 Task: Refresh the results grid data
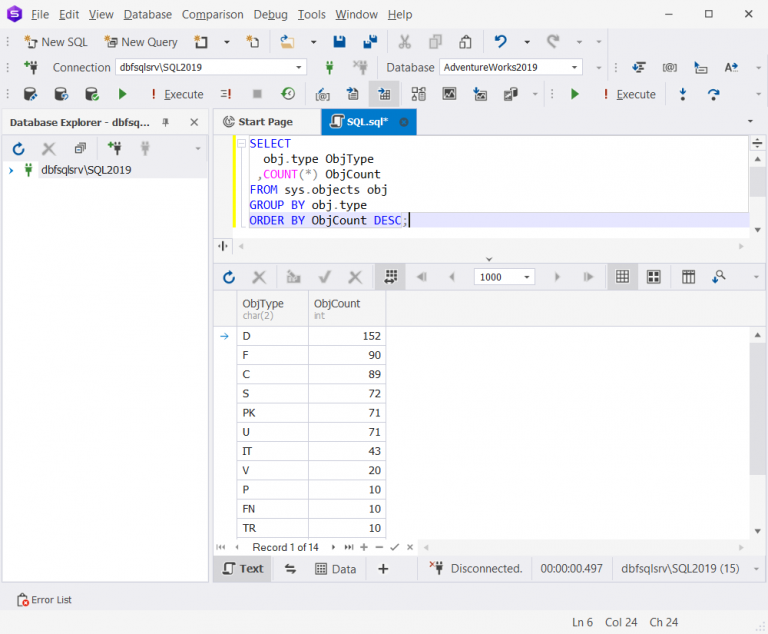coord(229,277)
